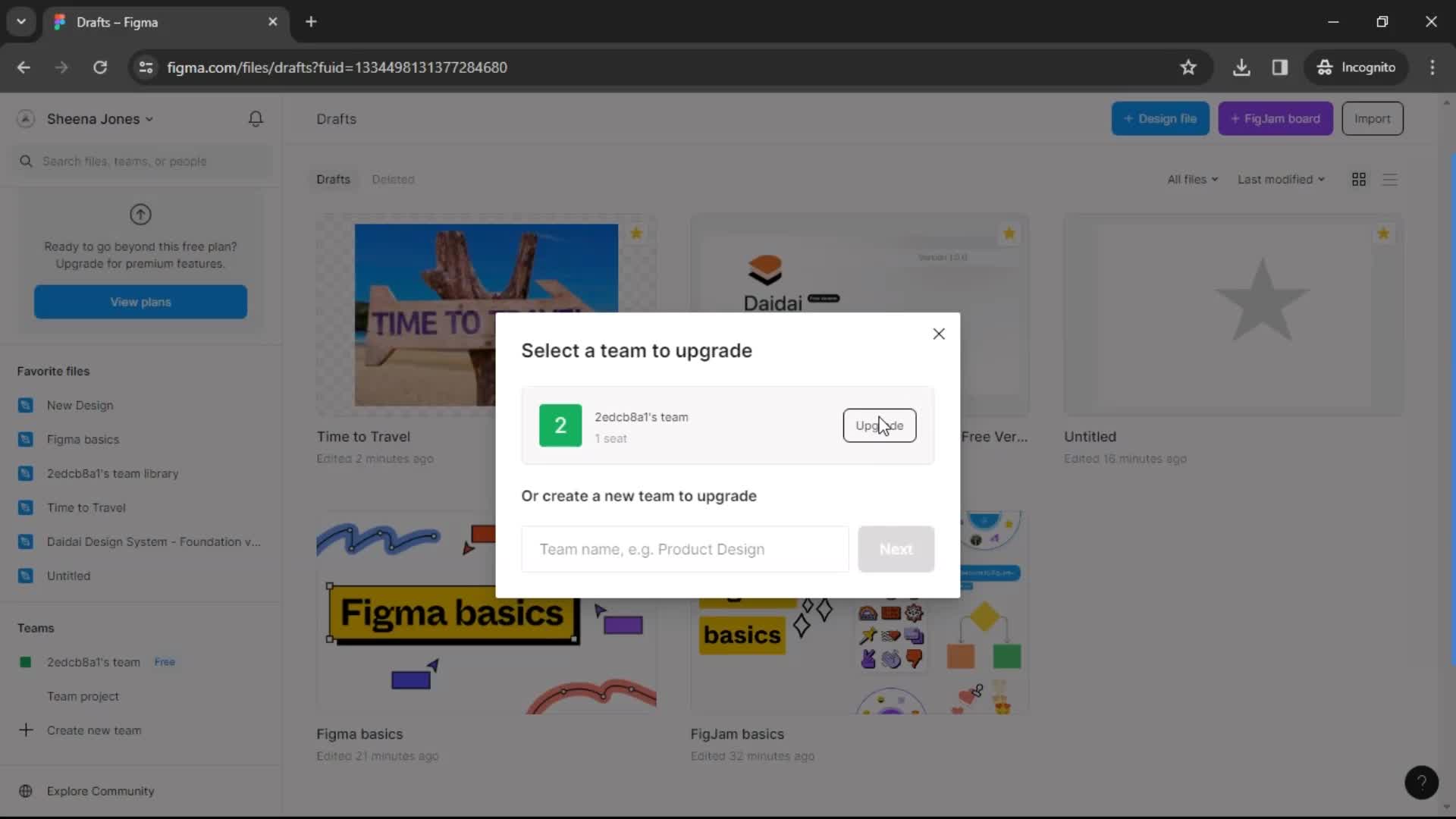The height and width of the screenshot is (819, 1456).
Task: Click the bookmarks icon in browser
Action: pyautogui.click(x=1189, y=67)
